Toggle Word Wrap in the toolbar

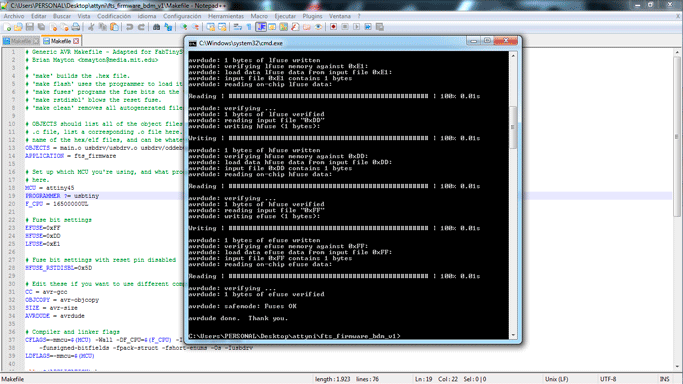point(237,27)
